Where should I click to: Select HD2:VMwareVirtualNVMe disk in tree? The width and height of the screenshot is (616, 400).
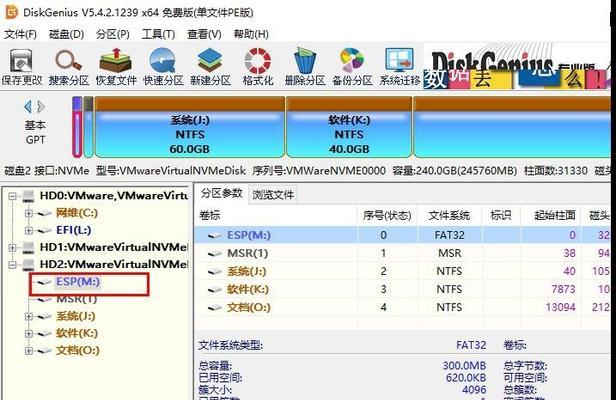[114, 264]
